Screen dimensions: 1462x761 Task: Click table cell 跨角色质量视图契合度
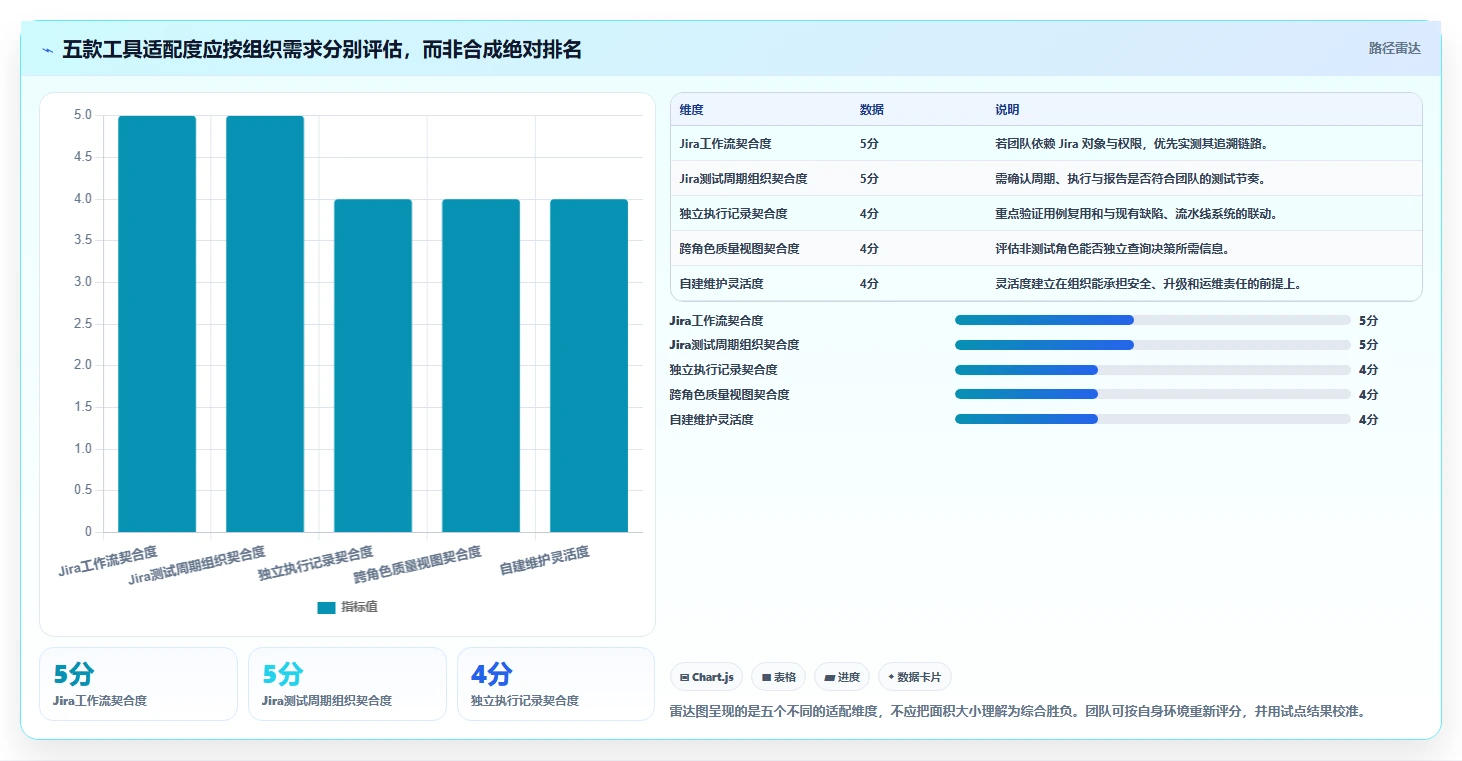click(739, 249)
